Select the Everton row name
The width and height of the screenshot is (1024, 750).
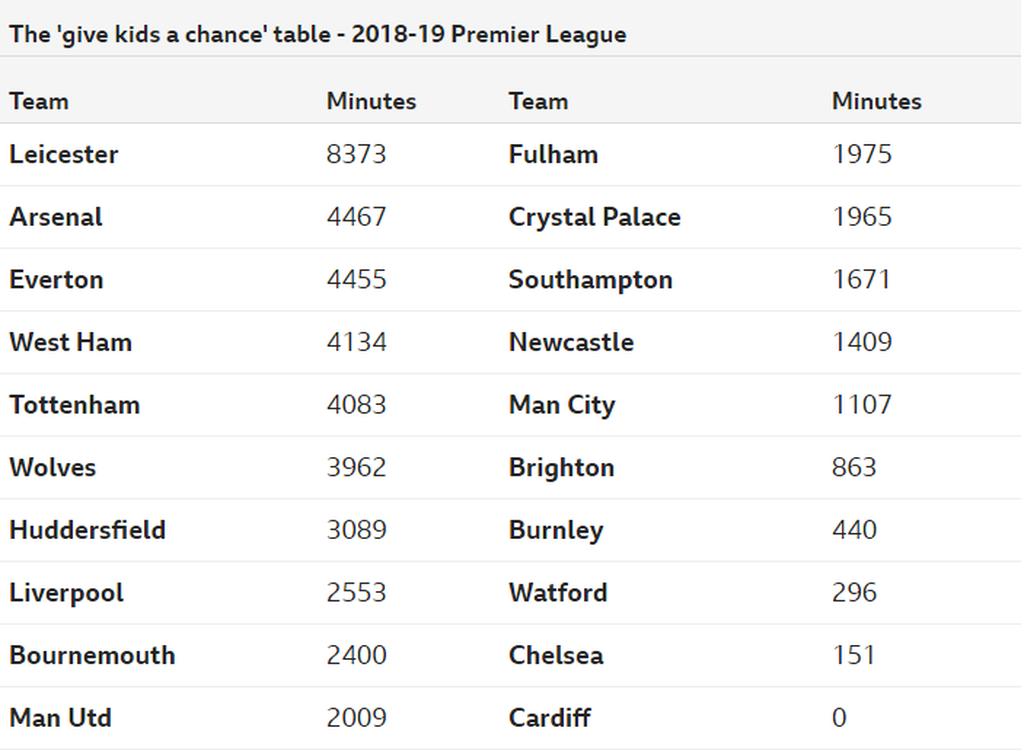click(56, 280)
